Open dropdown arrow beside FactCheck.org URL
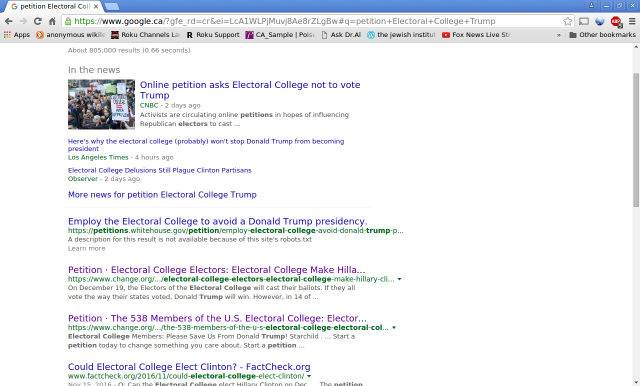 [309, 376]
